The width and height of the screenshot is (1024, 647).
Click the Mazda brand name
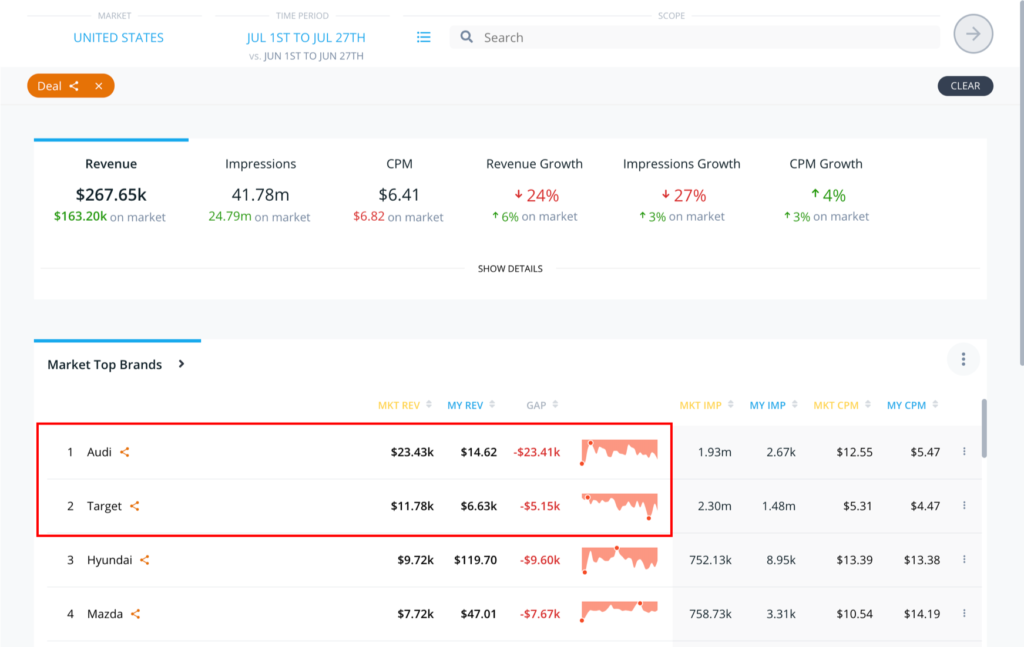pos(105,614)
